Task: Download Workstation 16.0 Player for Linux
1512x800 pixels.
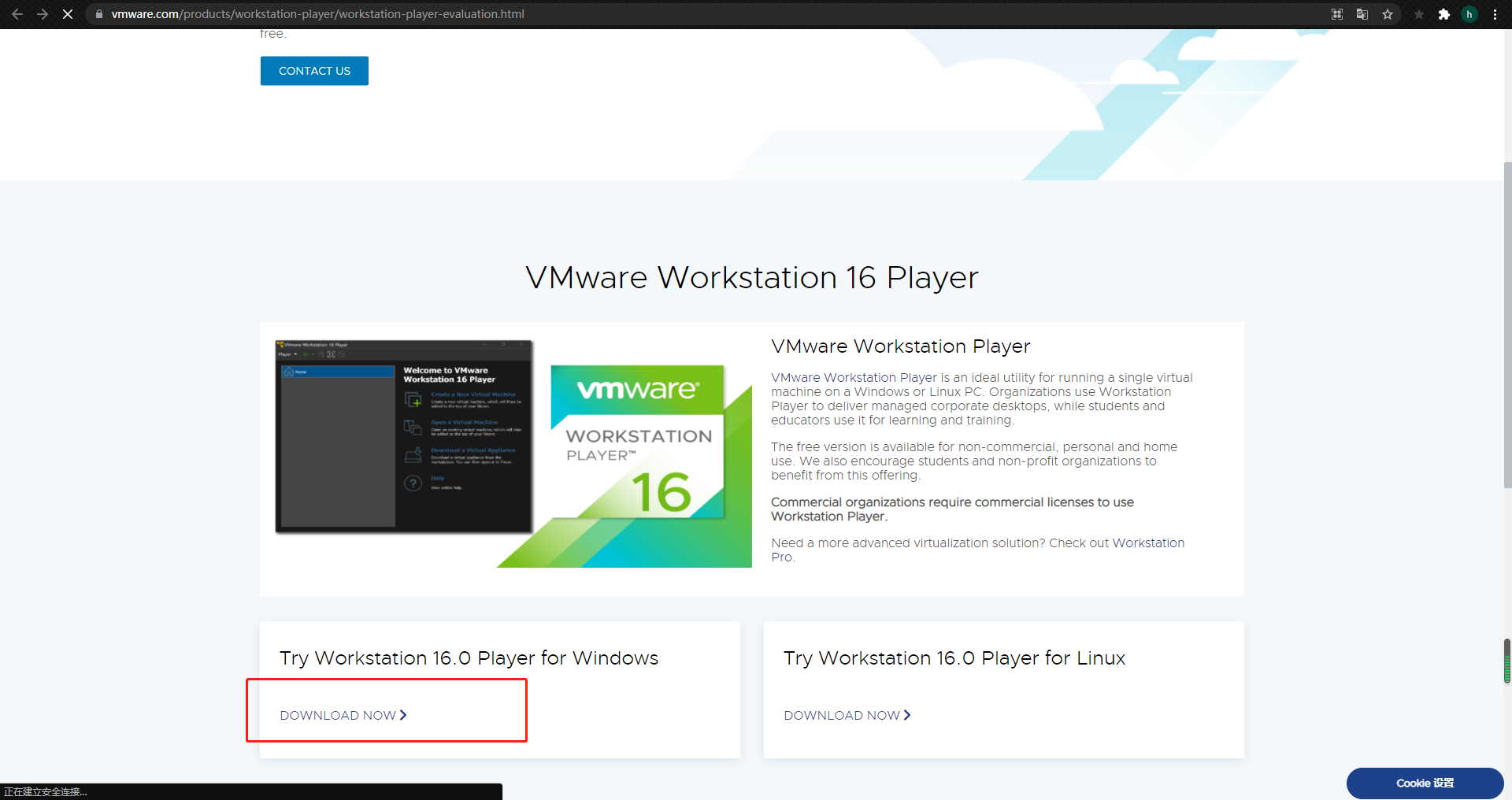Action: 846,715
